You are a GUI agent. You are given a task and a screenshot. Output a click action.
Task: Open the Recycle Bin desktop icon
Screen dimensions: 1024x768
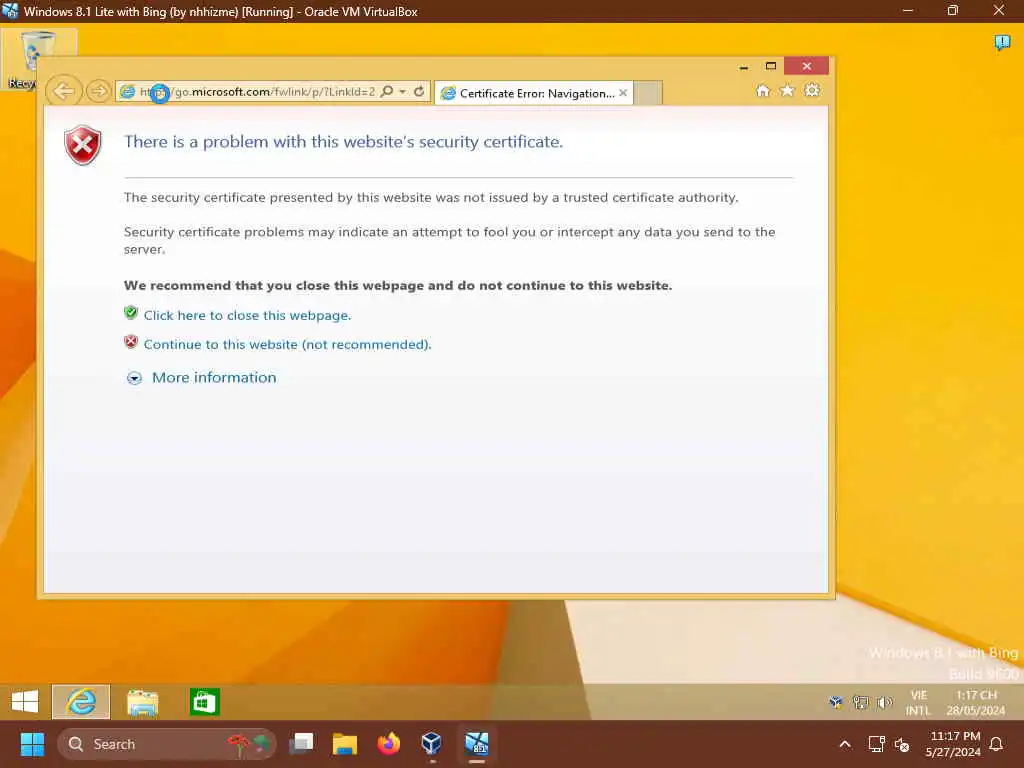pyautogui.click(x=39, y=59)
